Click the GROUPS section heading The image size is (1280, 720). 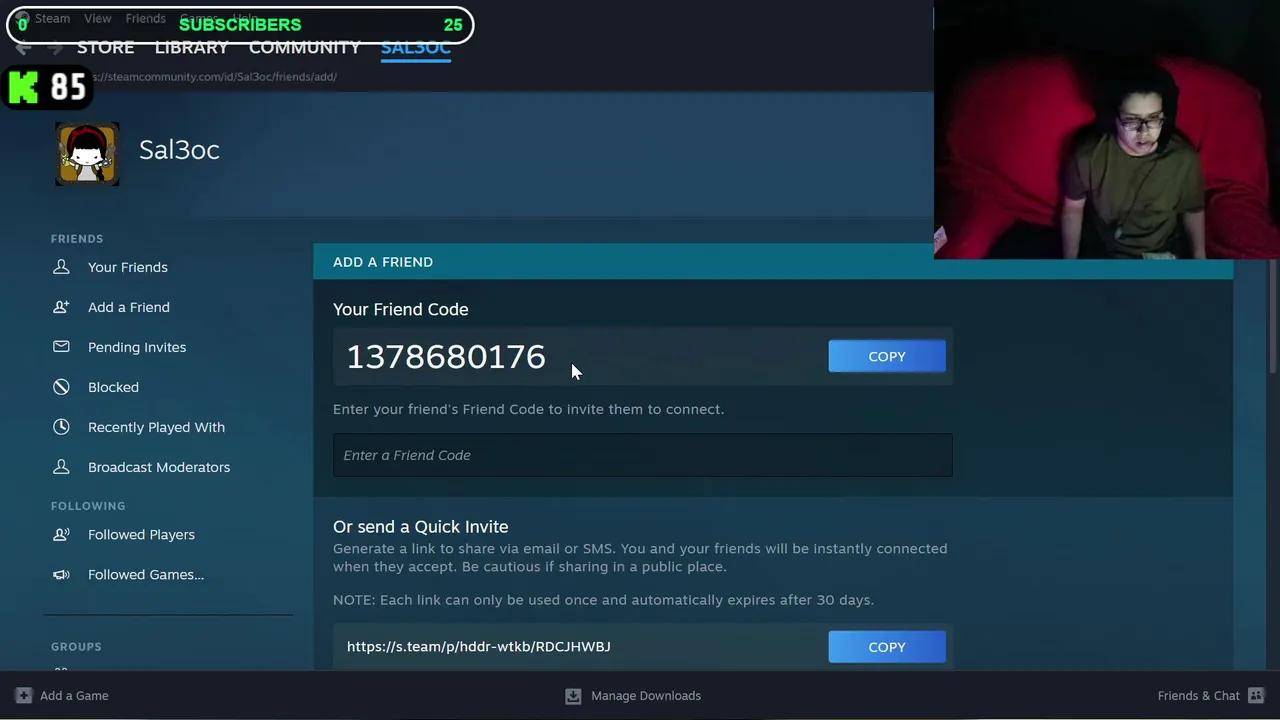(x=76, y=647)
